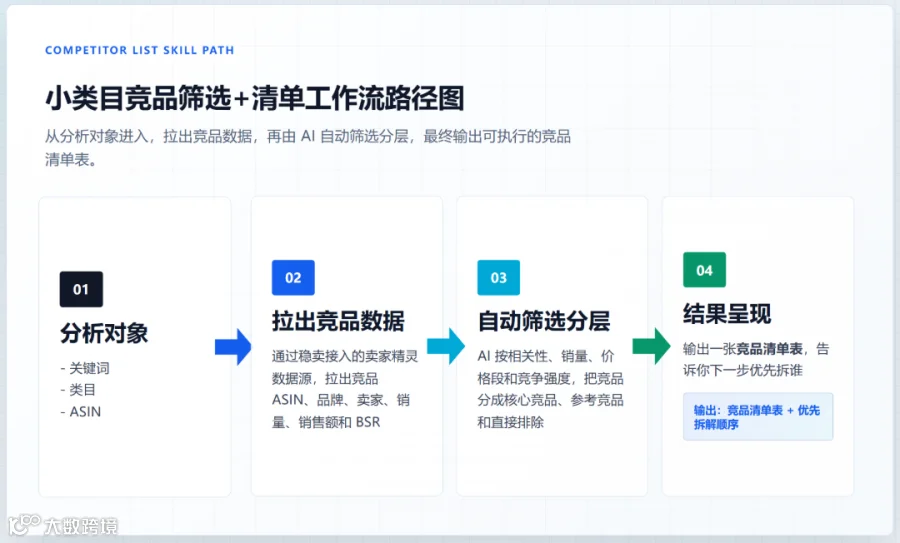Select the heading 拉出竞品数据
This screenshot has width=900, height=543.
tap(338, 321)
